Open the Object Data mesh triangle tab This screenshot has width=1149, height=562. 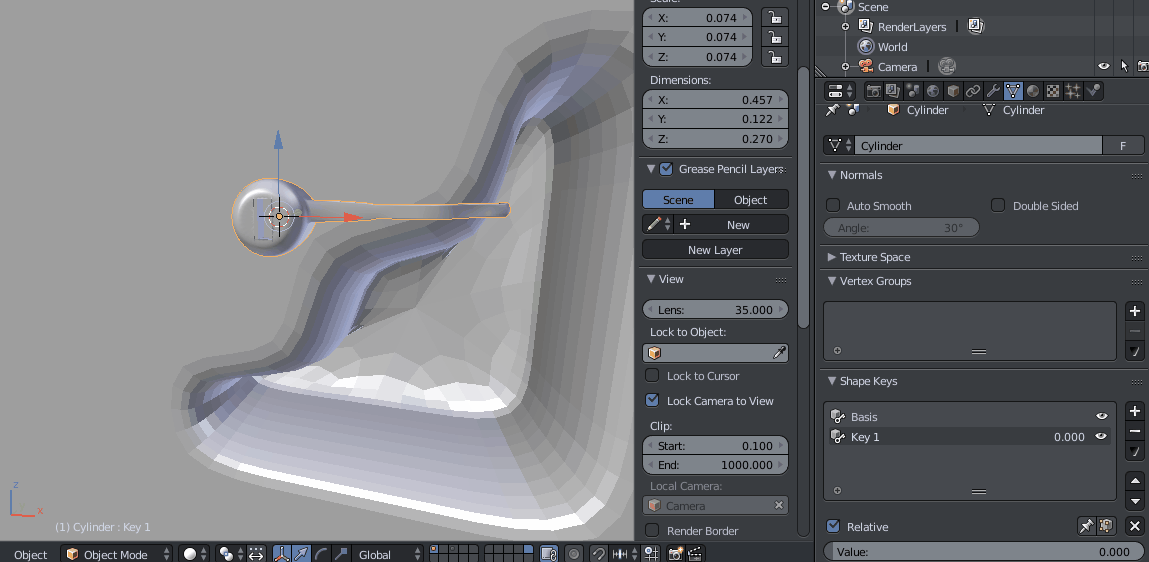(x=1013, y=91)
